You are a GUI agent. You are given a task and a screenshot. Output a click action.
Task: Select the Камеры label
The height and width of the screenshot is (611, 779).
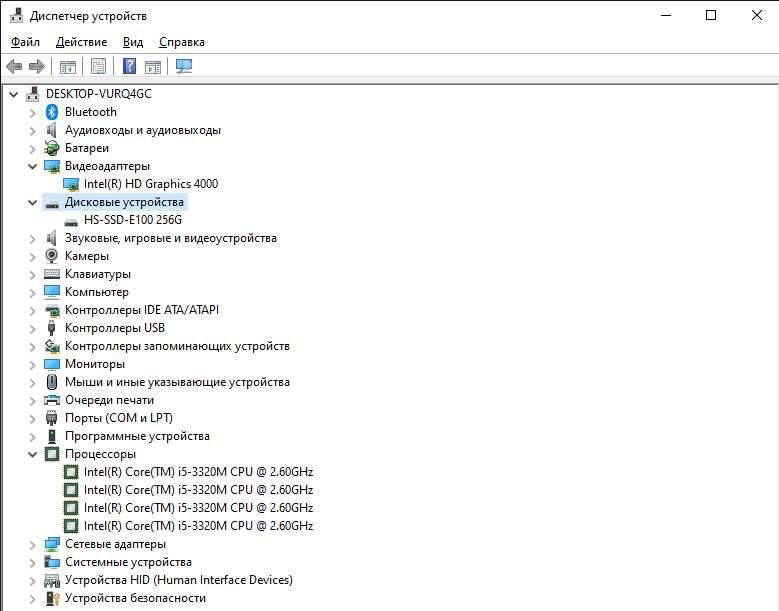(87, 256)
